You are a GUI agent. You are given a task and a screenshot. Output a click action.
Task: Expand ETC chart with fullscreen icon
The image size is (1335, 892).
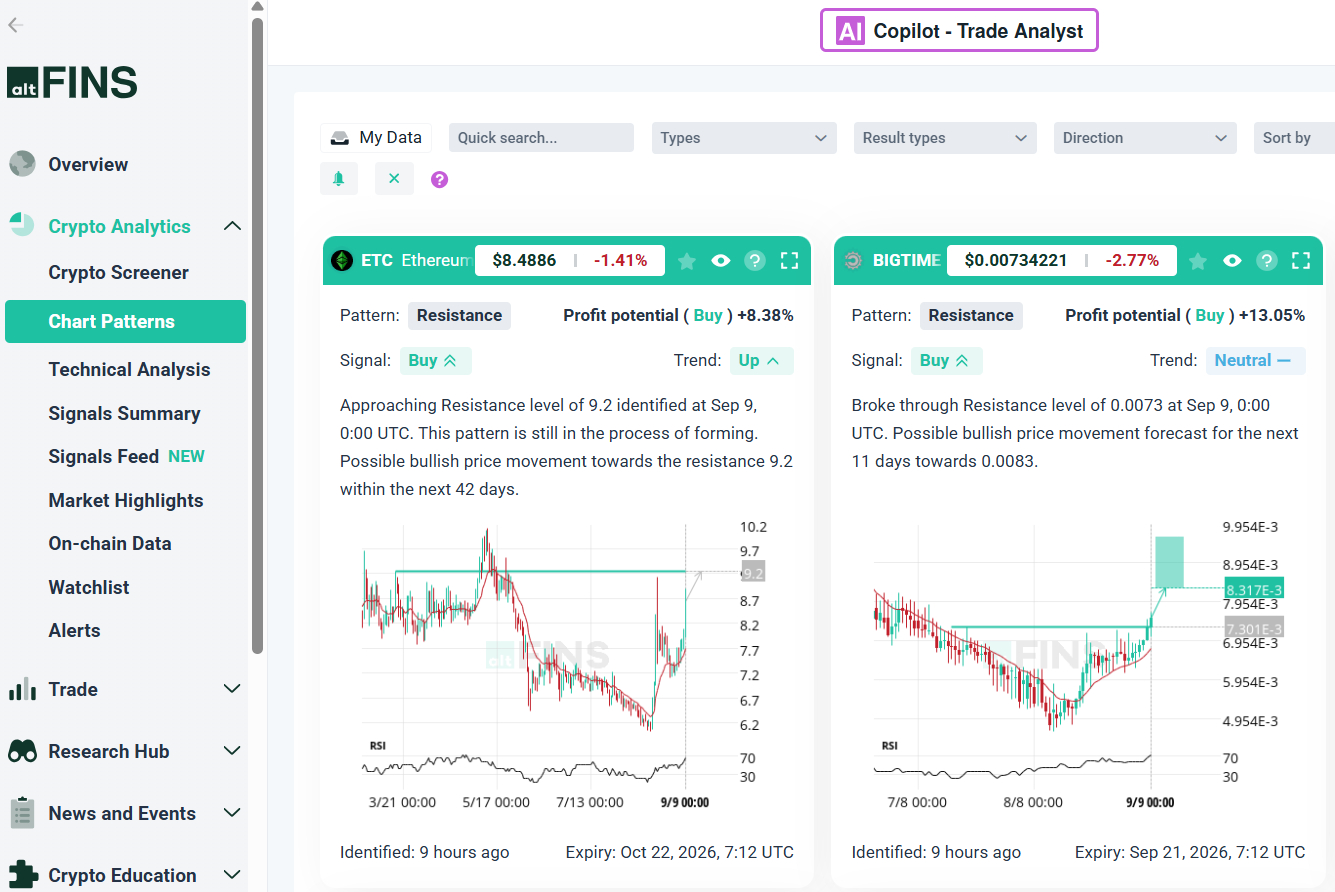coord(789,261)
